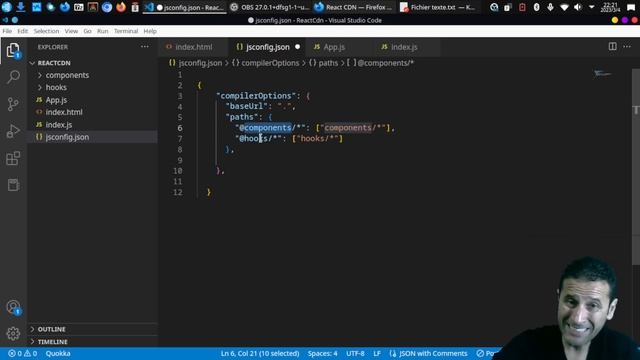The image size is (640, 360).
Task: Expand hidden system tray icons arrow
Action: [x=591, y=7]
